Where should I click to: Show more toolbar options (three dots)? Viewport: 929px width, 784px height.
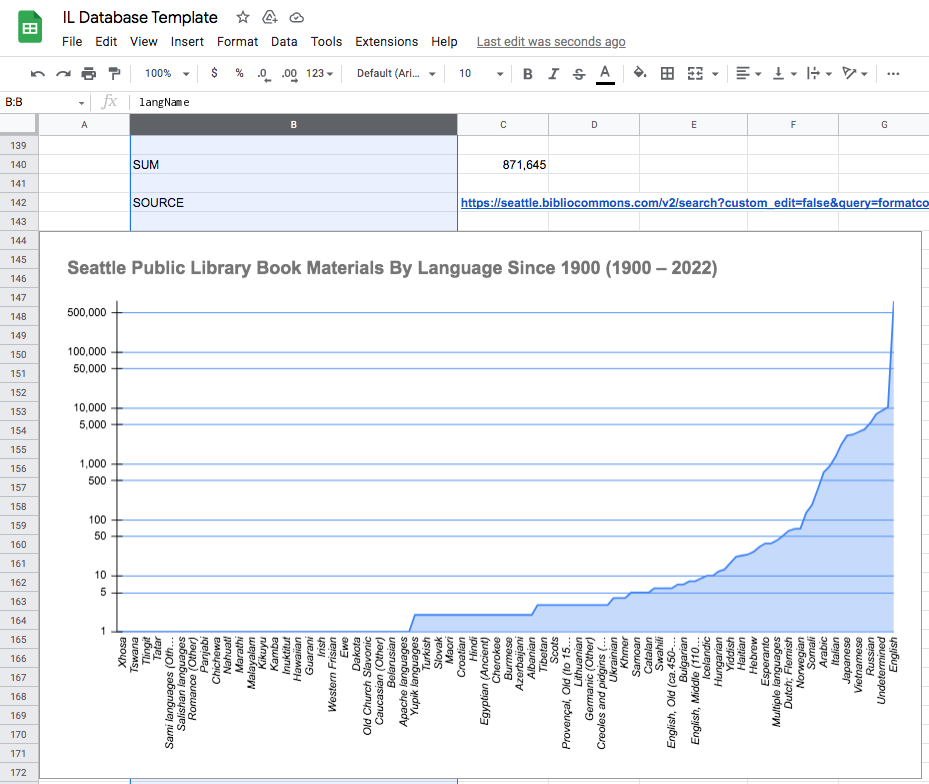893,73
